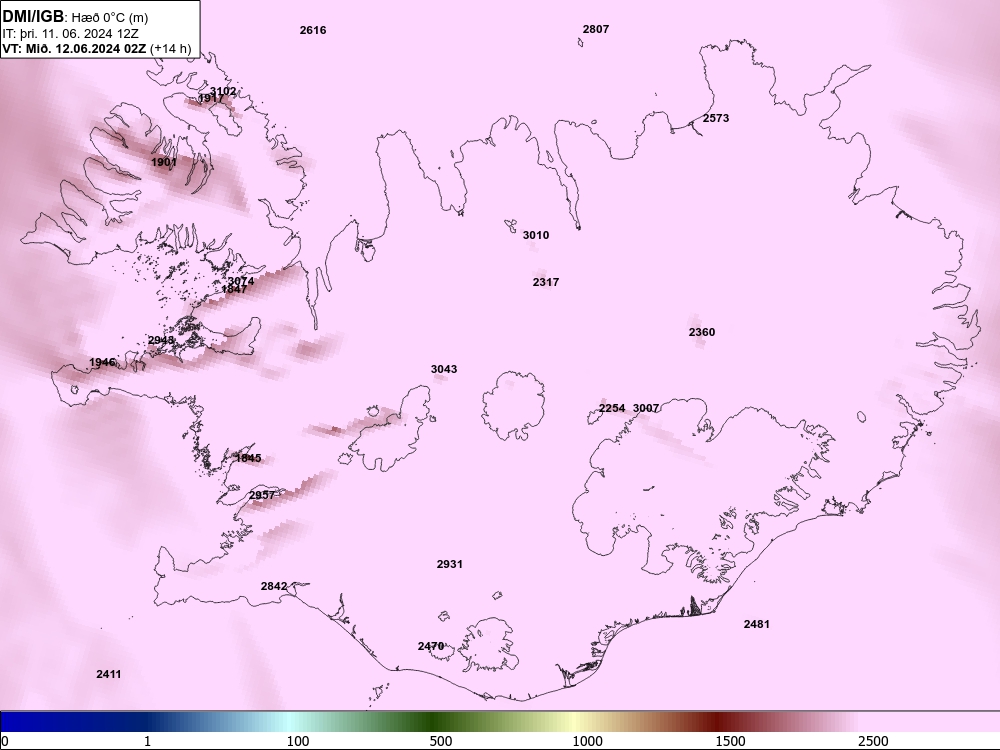Click the map value 2360

tap(702, 332)
